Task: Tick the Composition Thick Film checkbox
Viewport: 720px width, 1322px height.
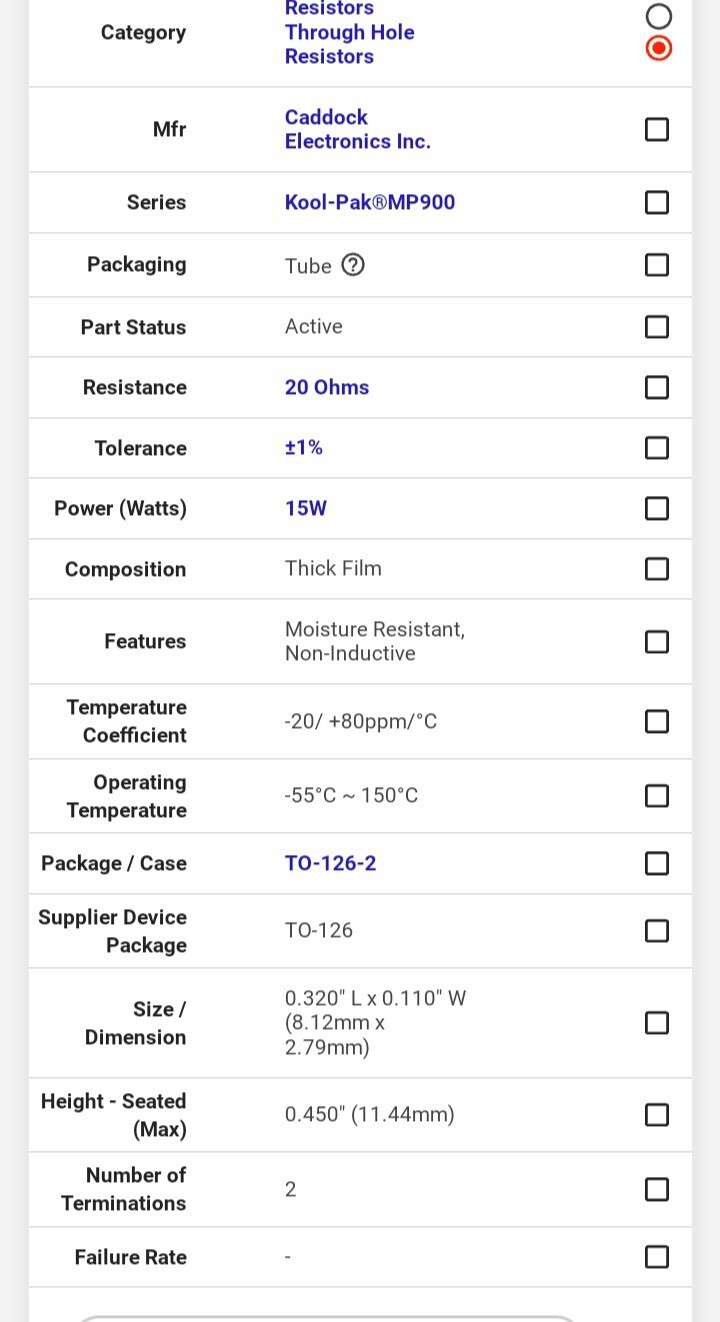Action: point(657,569)
